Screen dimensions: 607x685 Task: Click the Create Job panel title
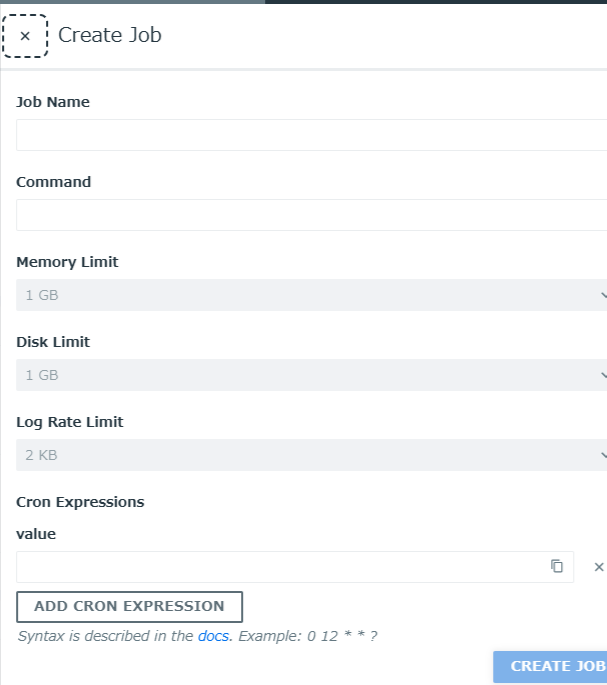110,35
